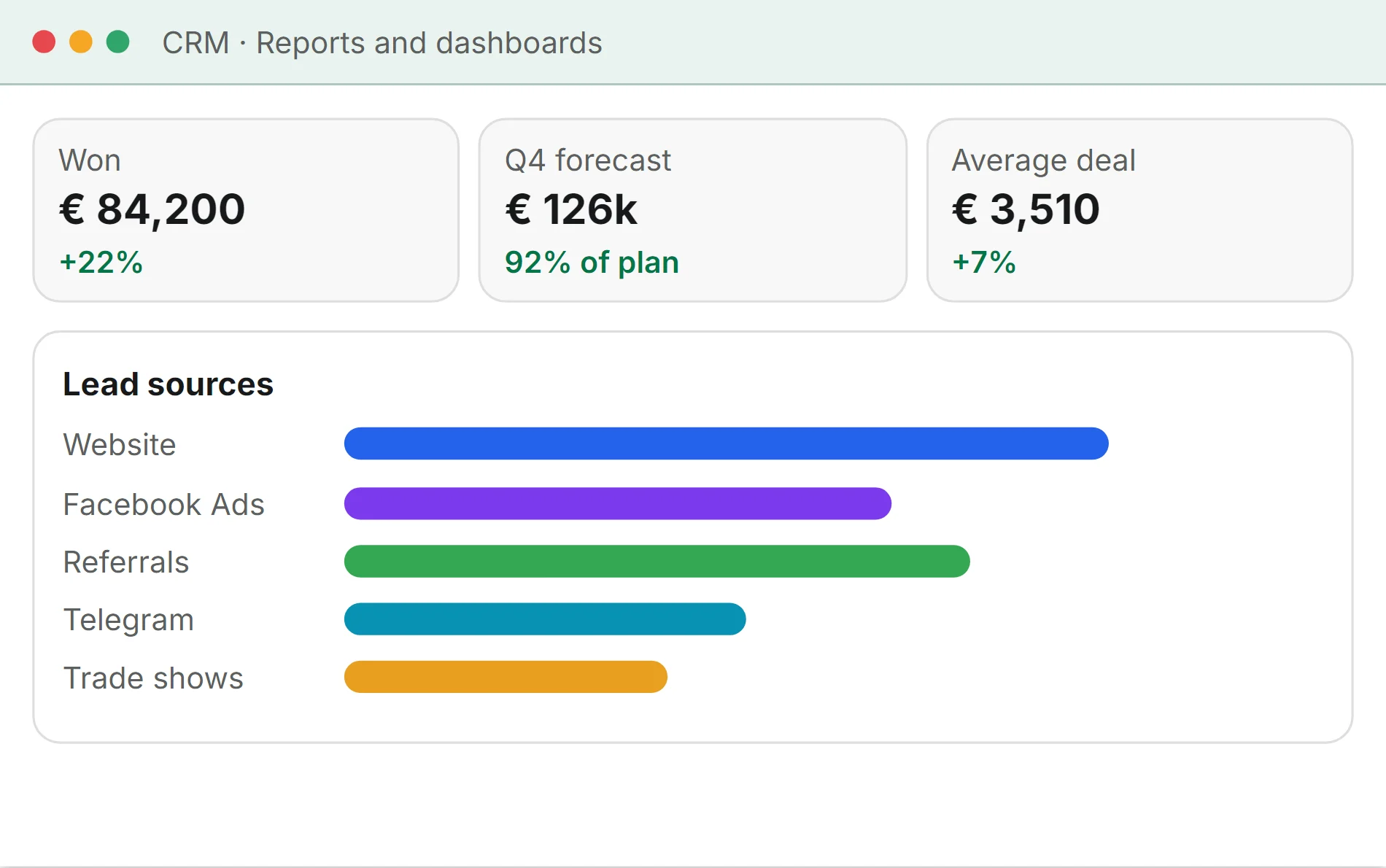Click the blue Website bar
Image resolution: width=1386 pixels, height=868 pixels.
pos(727,443)
